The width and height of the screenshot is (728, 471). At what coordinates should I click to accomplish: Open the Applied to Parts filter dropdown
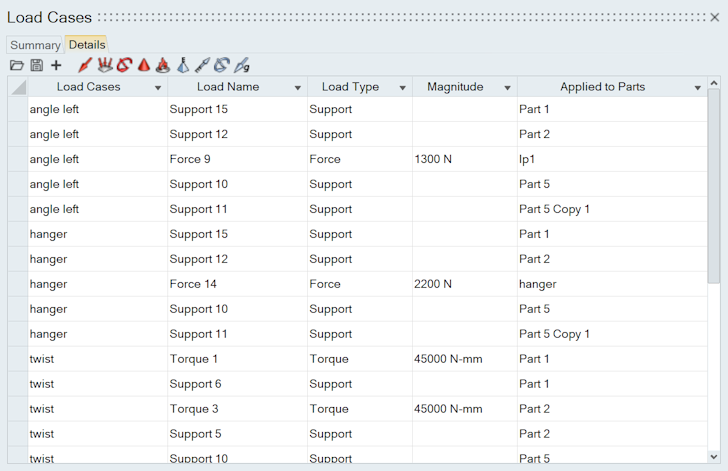coord(698,88)
